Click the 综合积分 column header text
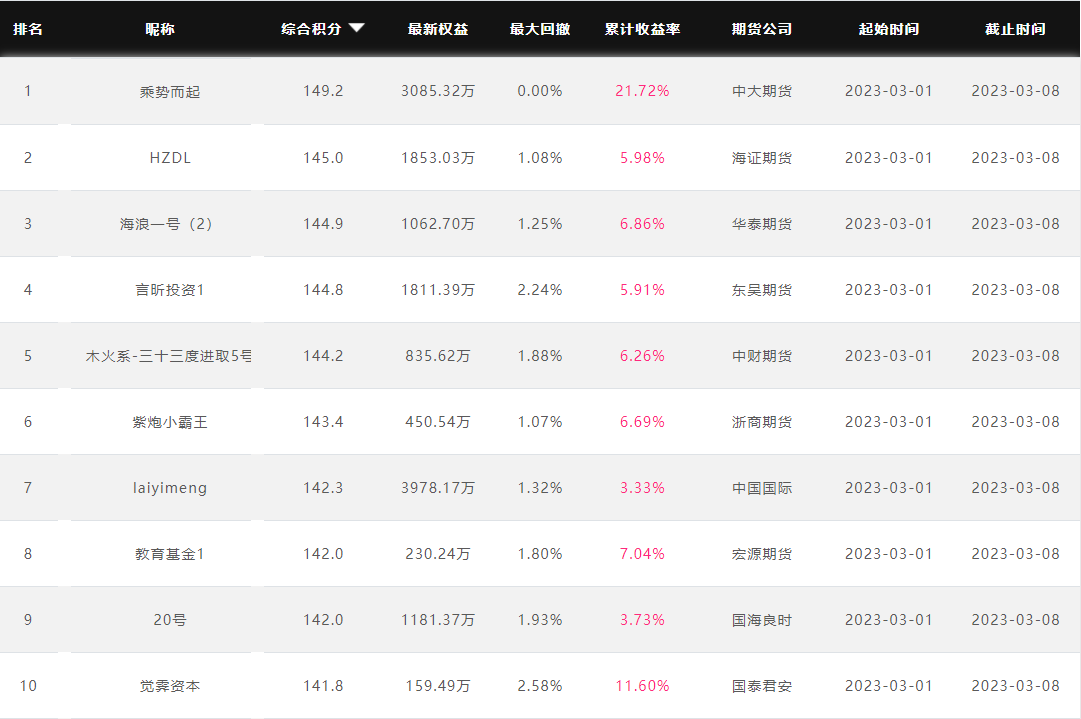This screenshot has width=1081, height=719. [x=311, y=29]
